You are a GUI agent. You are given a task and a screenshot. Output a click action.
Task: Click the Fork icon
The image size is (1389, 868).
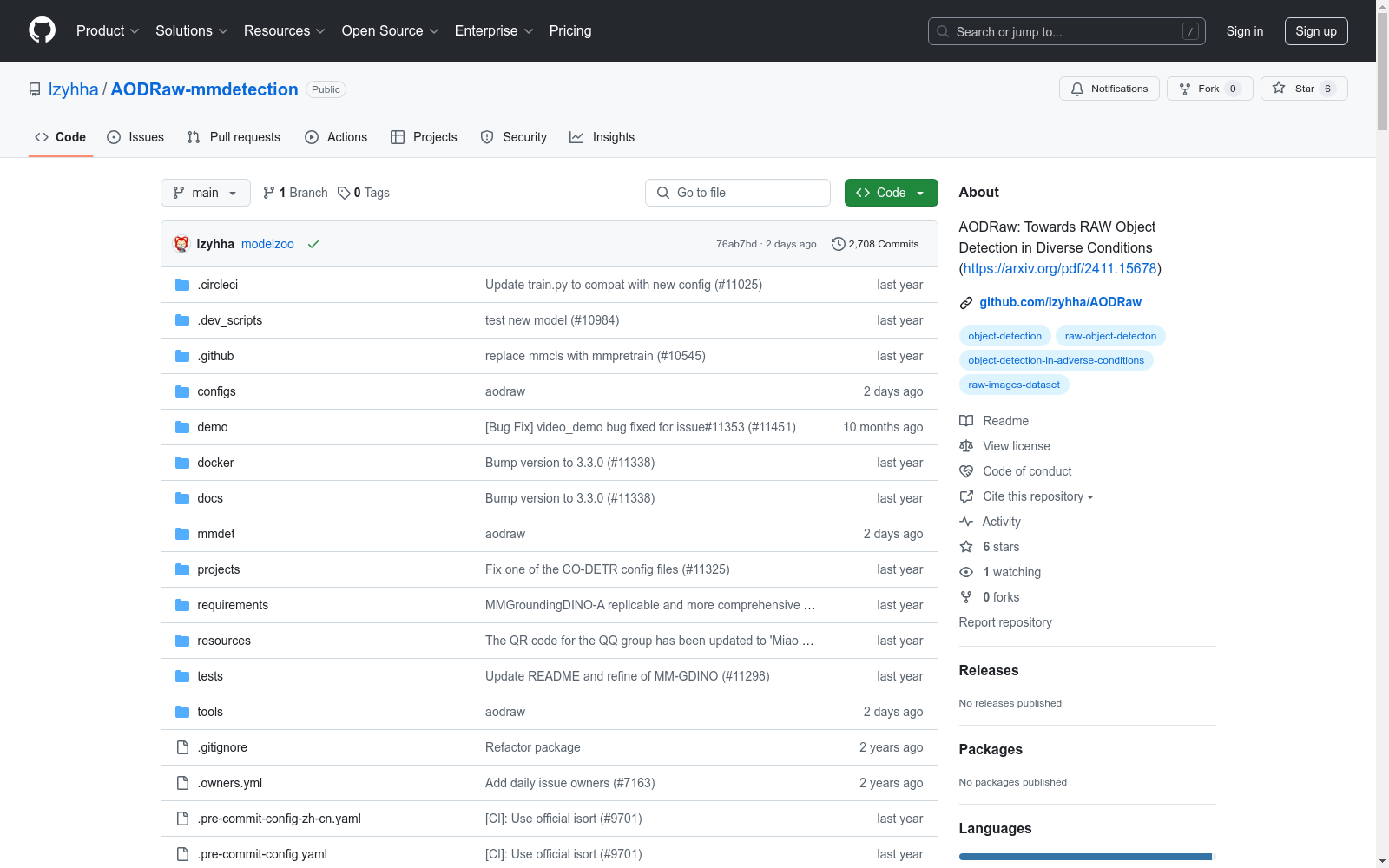click(x=1185, y=89)
